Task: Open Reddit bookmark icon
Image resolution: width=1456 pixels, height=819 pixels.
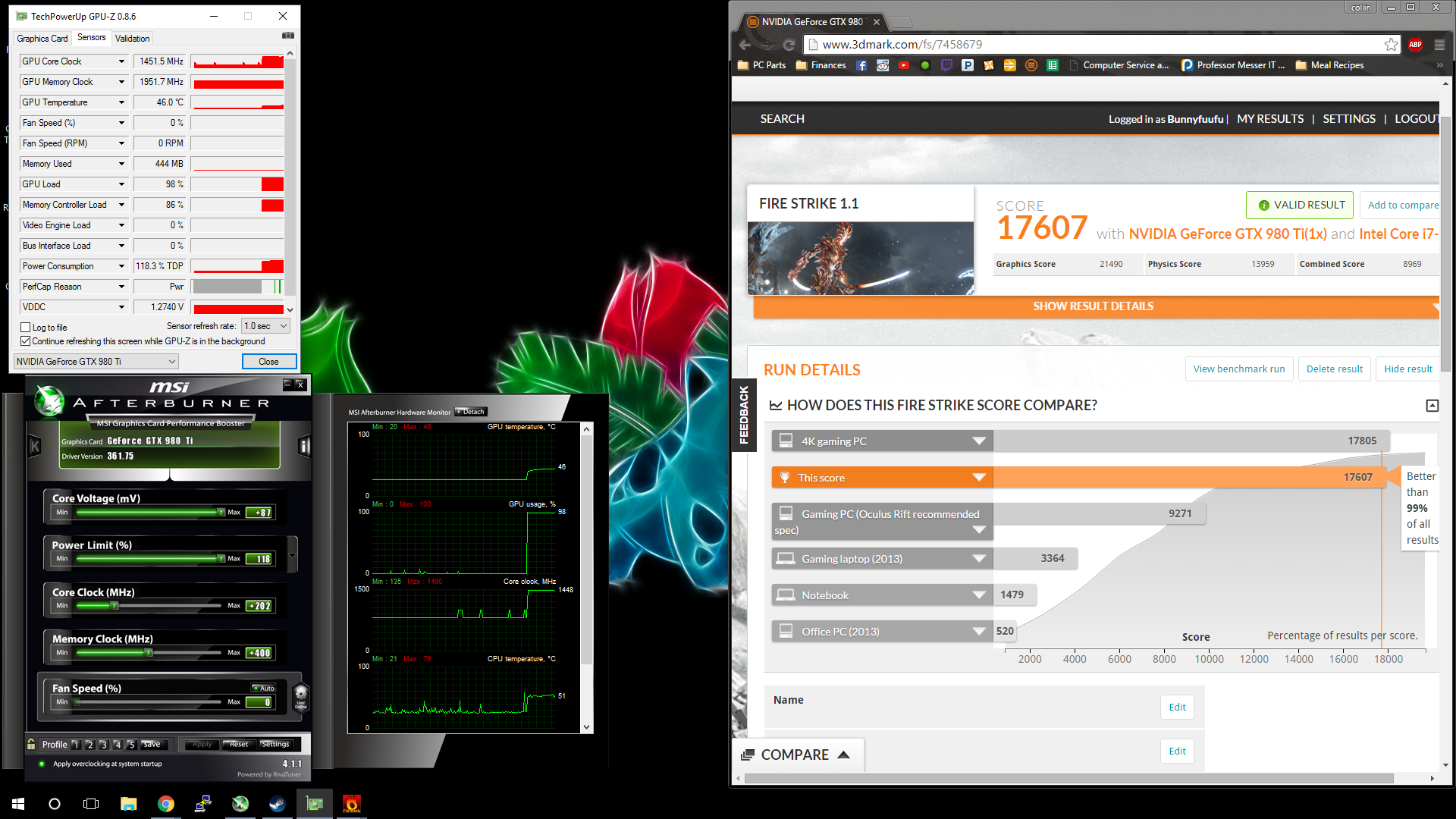Action: pyautogui.click(x=883, y=65)
